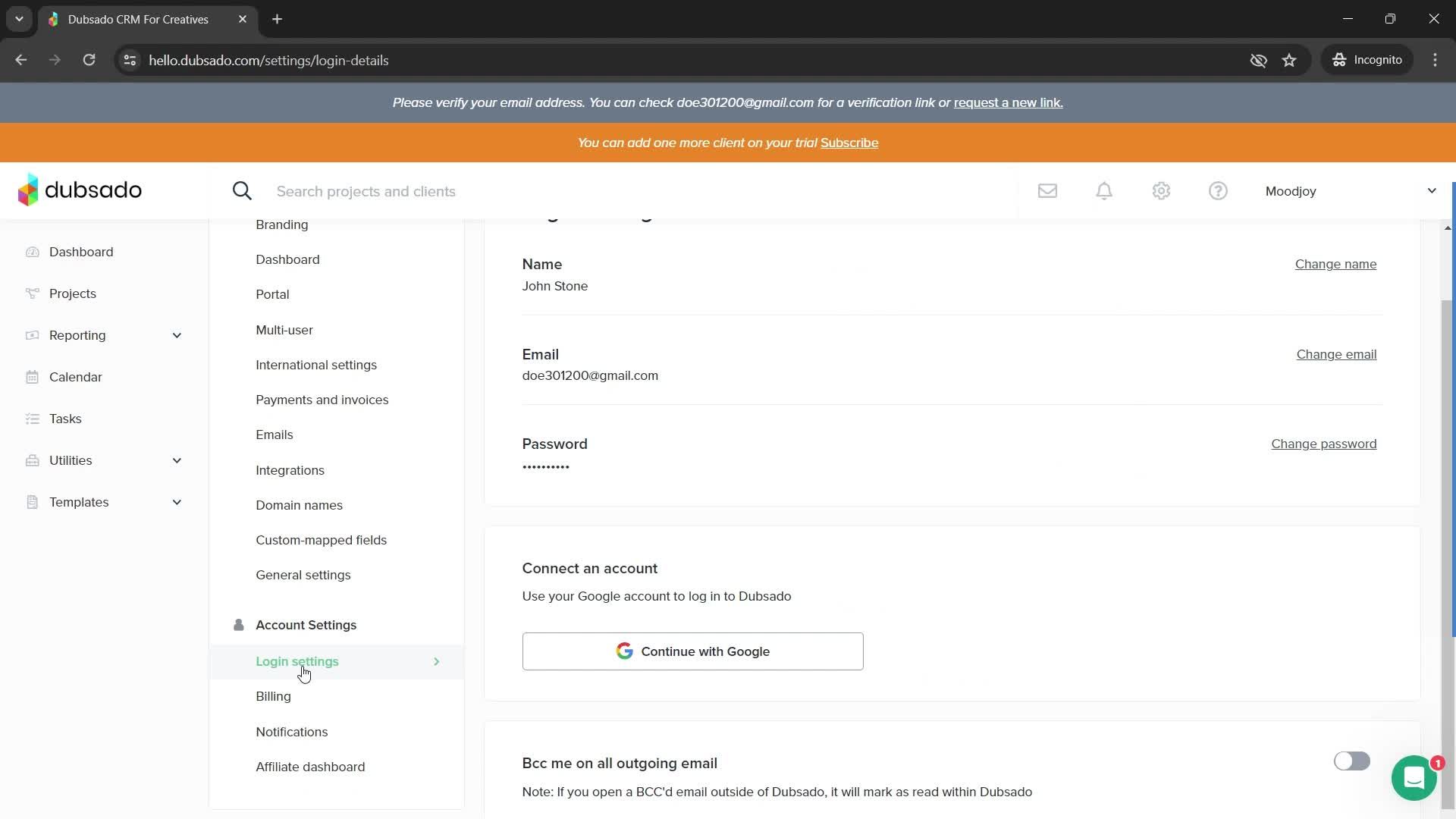Image resolution: width=1456 pixels, height=819 pixels.
Task: Open the settings gear icon
Action: [1161, 191]
